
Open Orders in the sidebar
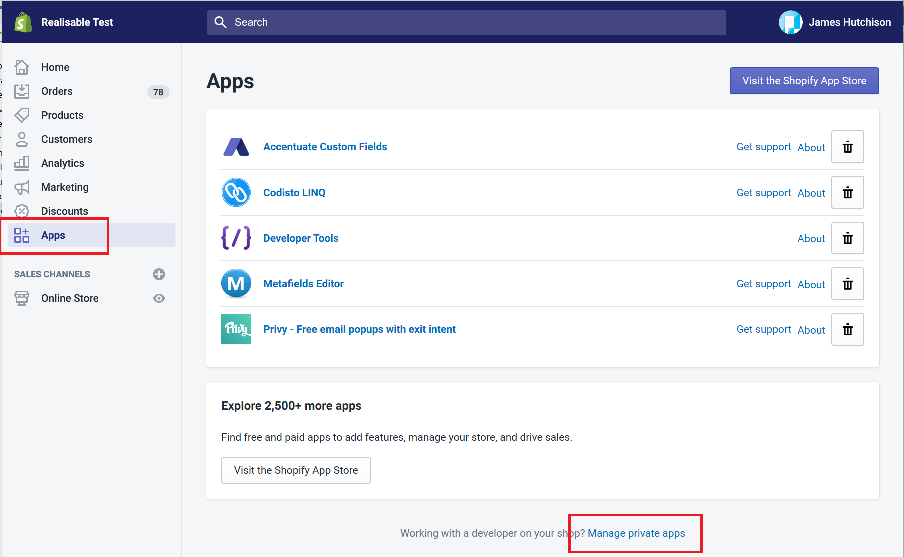(x=57, y=91)
